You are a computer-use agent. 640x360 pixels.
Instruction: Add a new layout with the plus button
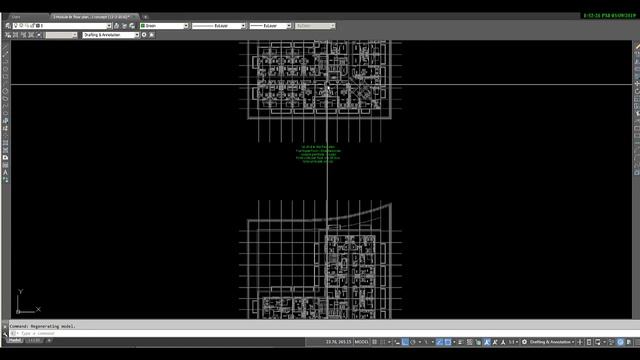(x=49, y=340)
